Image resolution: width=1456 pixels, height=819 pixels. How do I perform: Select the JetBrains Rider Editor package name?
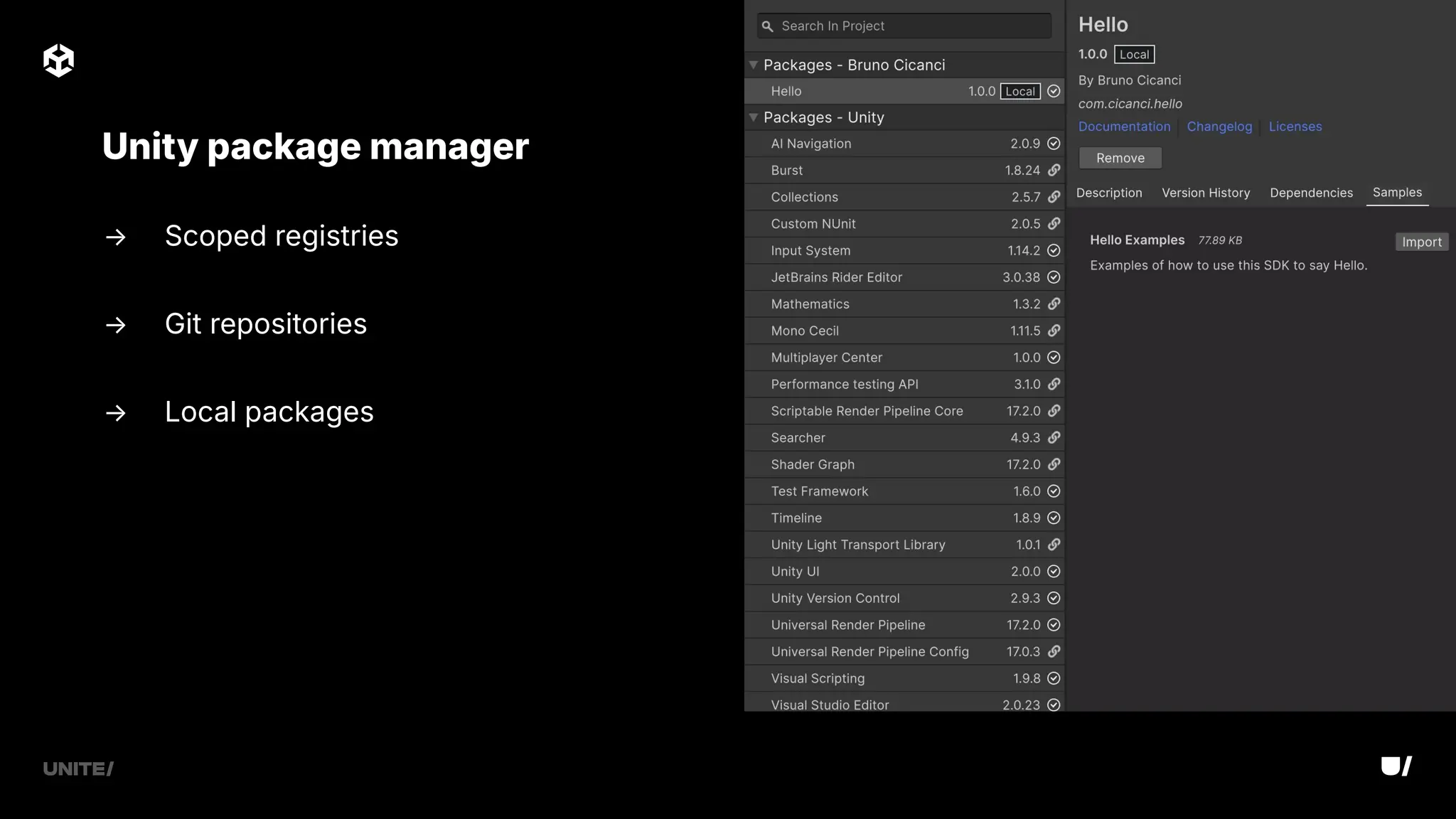[x=836, y=277]
